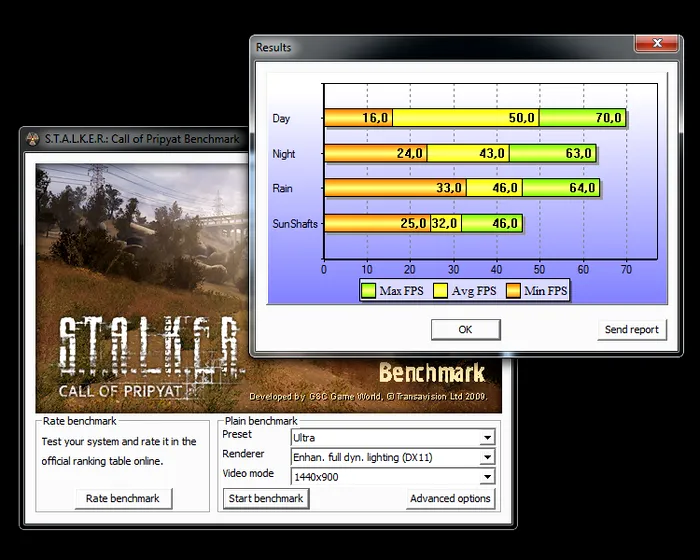Click the Night 43,0 avg FPS bar
Viewport: 700px width, 560px height.
point(468,153)
